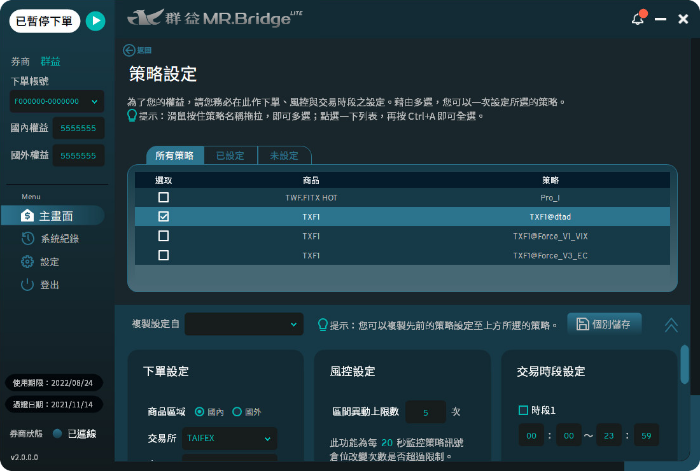Collapse the settings panel with double chevron
The height and width of the screenshot is (471, 700).
(x=671, y=325)
